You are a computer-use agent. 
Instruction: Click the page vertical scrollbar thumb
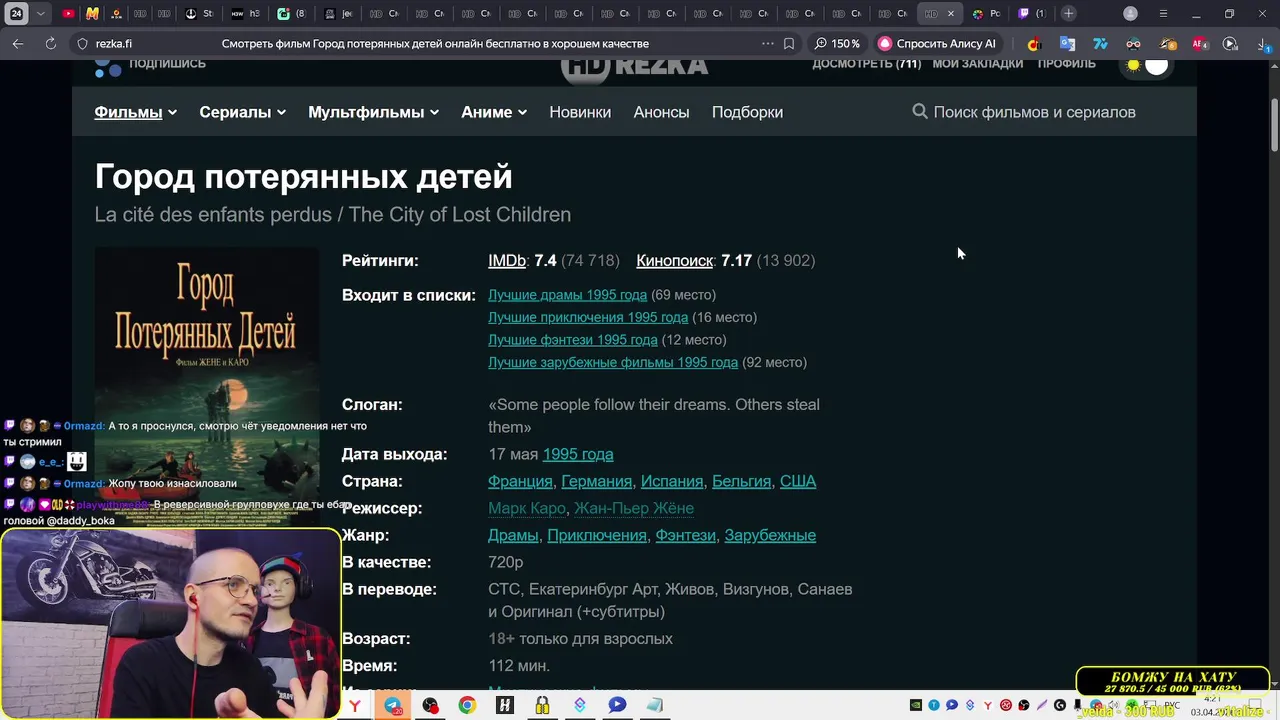[x=1274, y=125]
